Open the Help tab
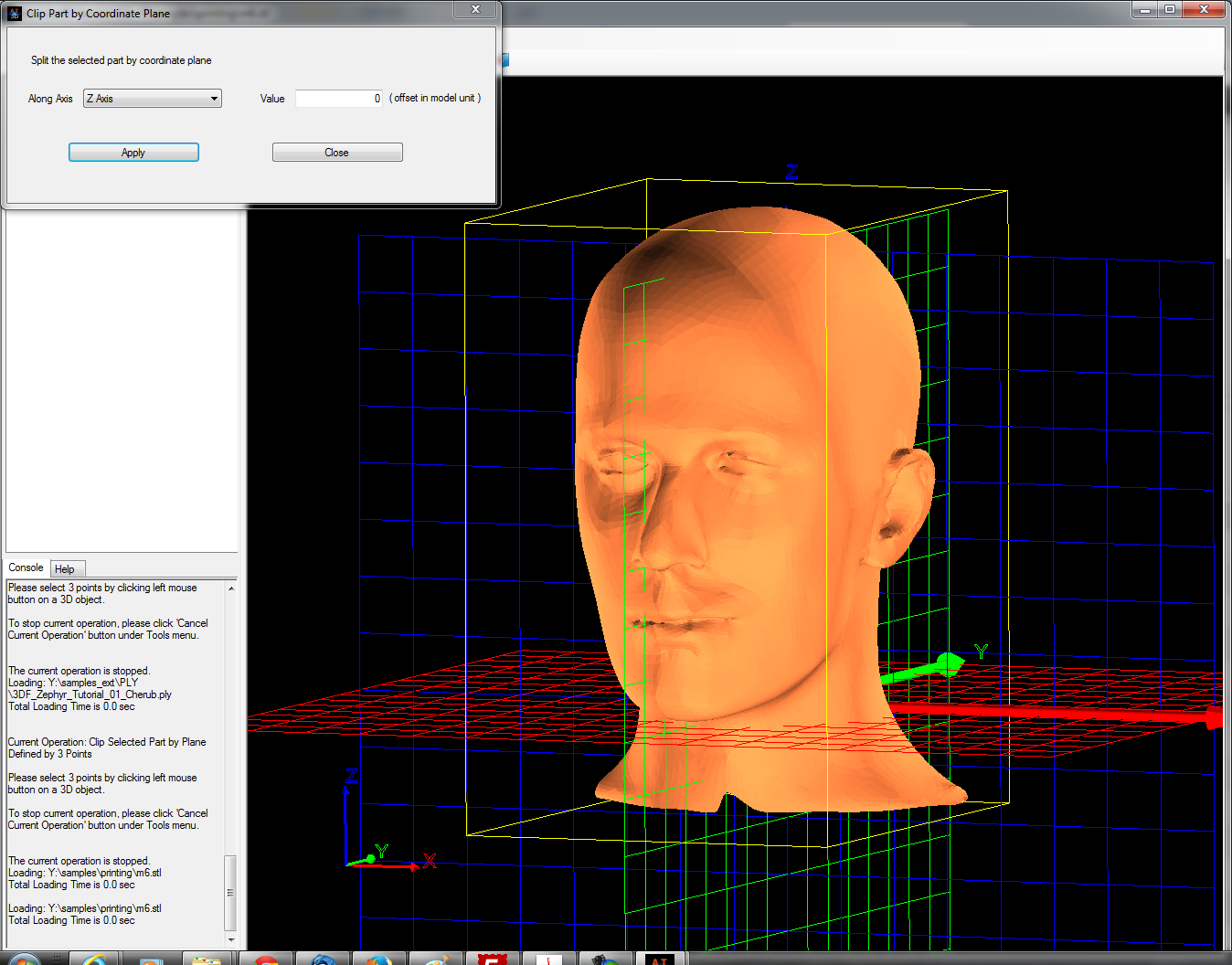 point(65,568)
